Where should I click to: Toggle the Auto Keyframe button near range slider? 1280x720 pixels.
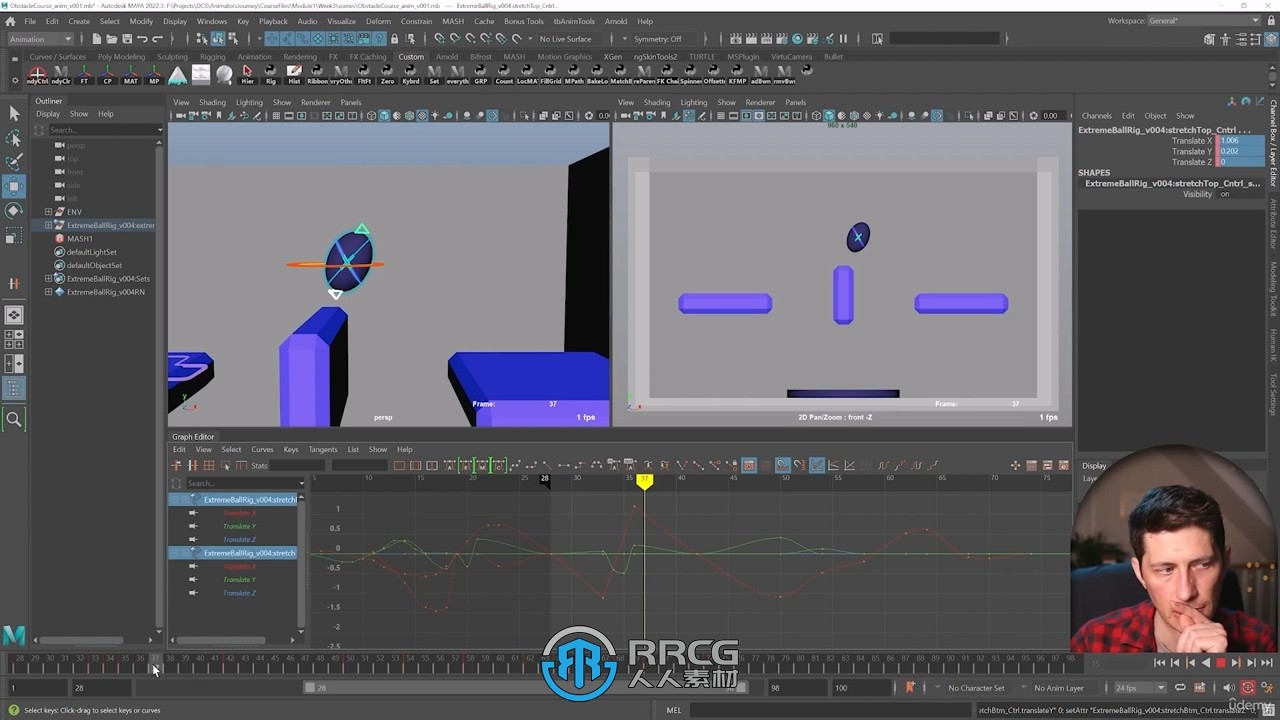pos(1248,688)
